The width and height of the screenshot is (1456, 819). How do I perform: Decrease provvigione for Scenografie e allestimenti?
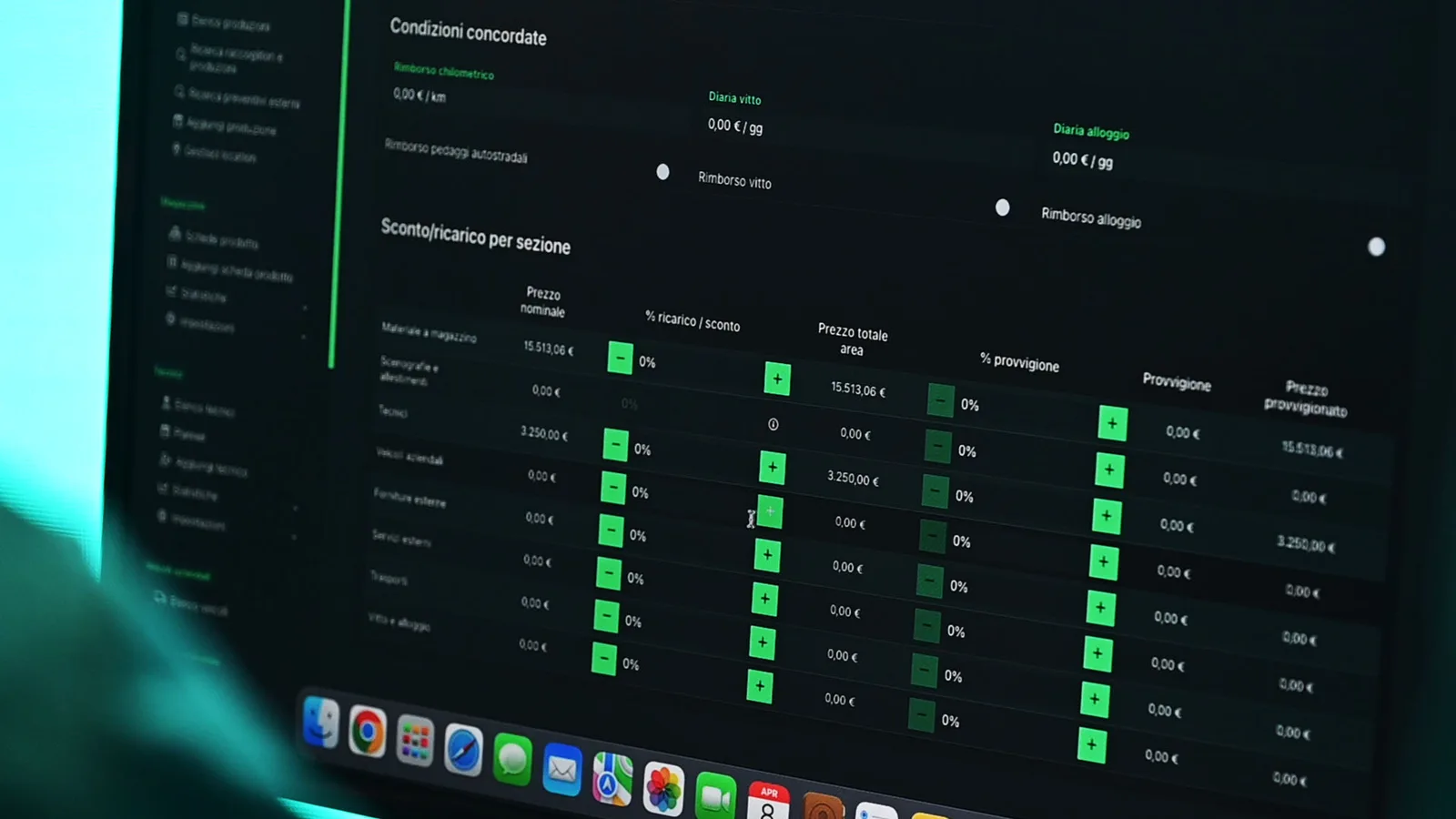click(x=938, y=446)
